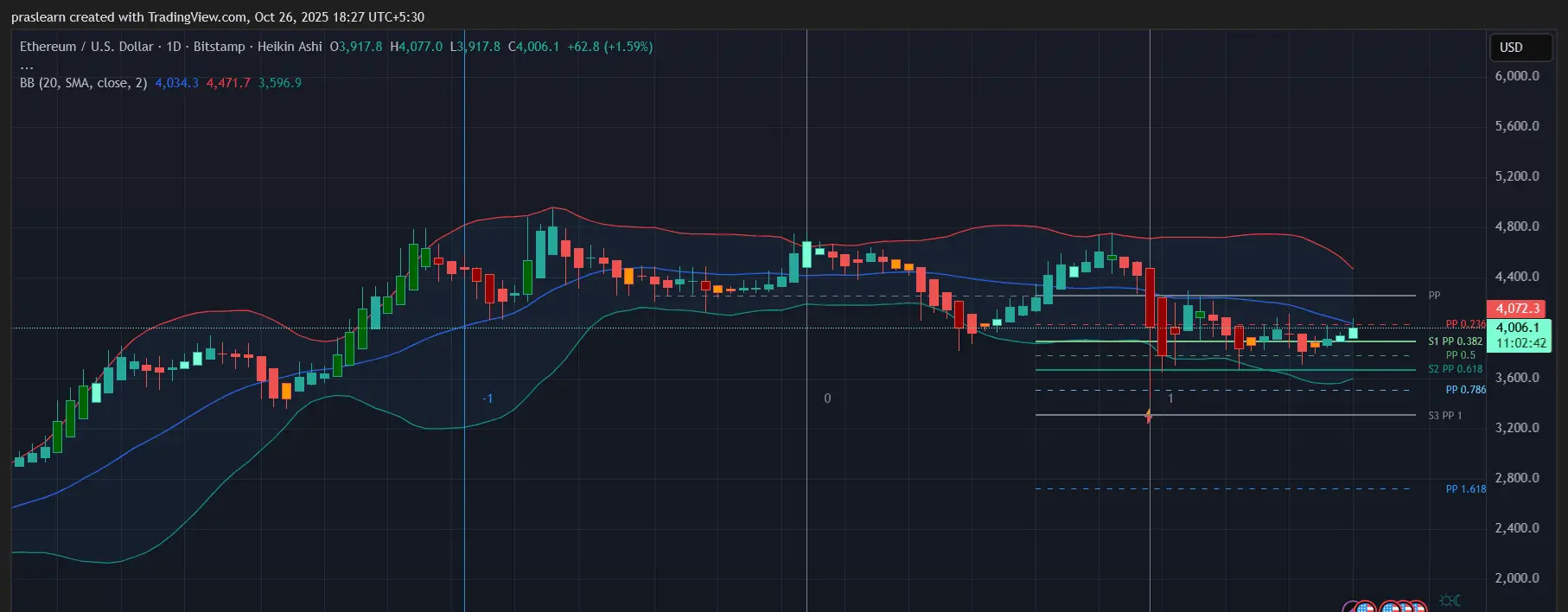This screenshot has height=612, width=1568.
Task: Expand the collapsed legend dots below symbol title
Action: tap(27, 67)
